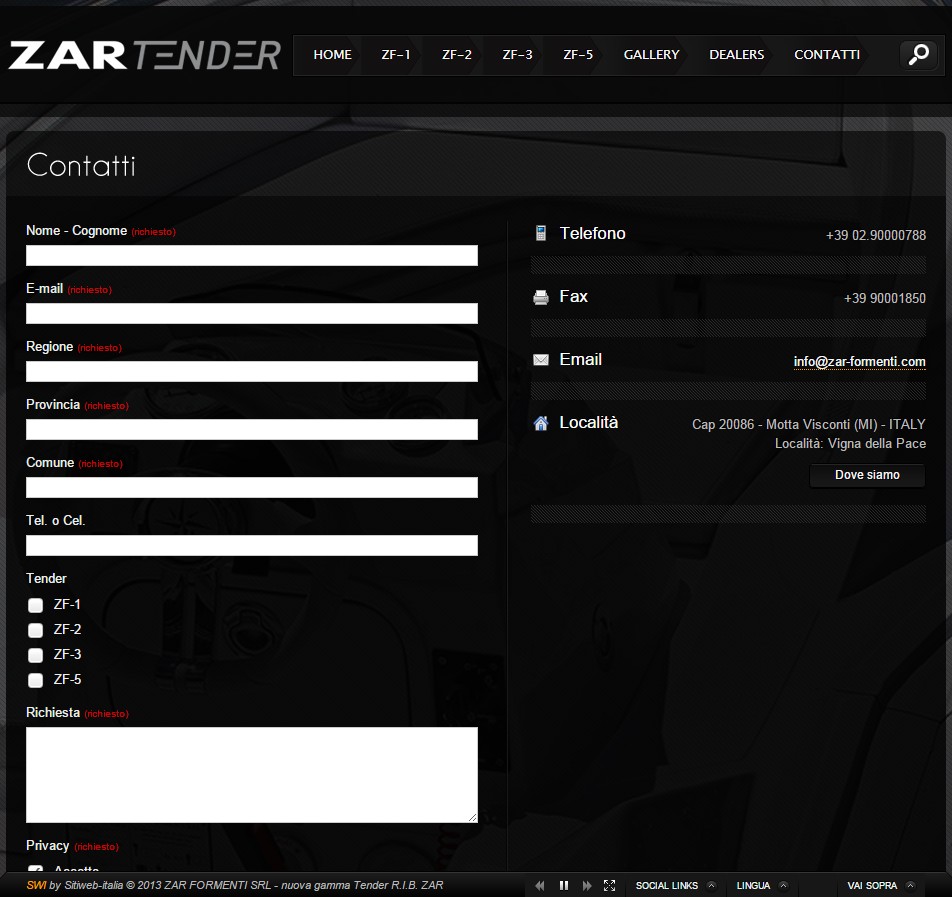This screenshot has width=952, height=897.
Task: Click the Email envelope icon
Action: [540, 360]
